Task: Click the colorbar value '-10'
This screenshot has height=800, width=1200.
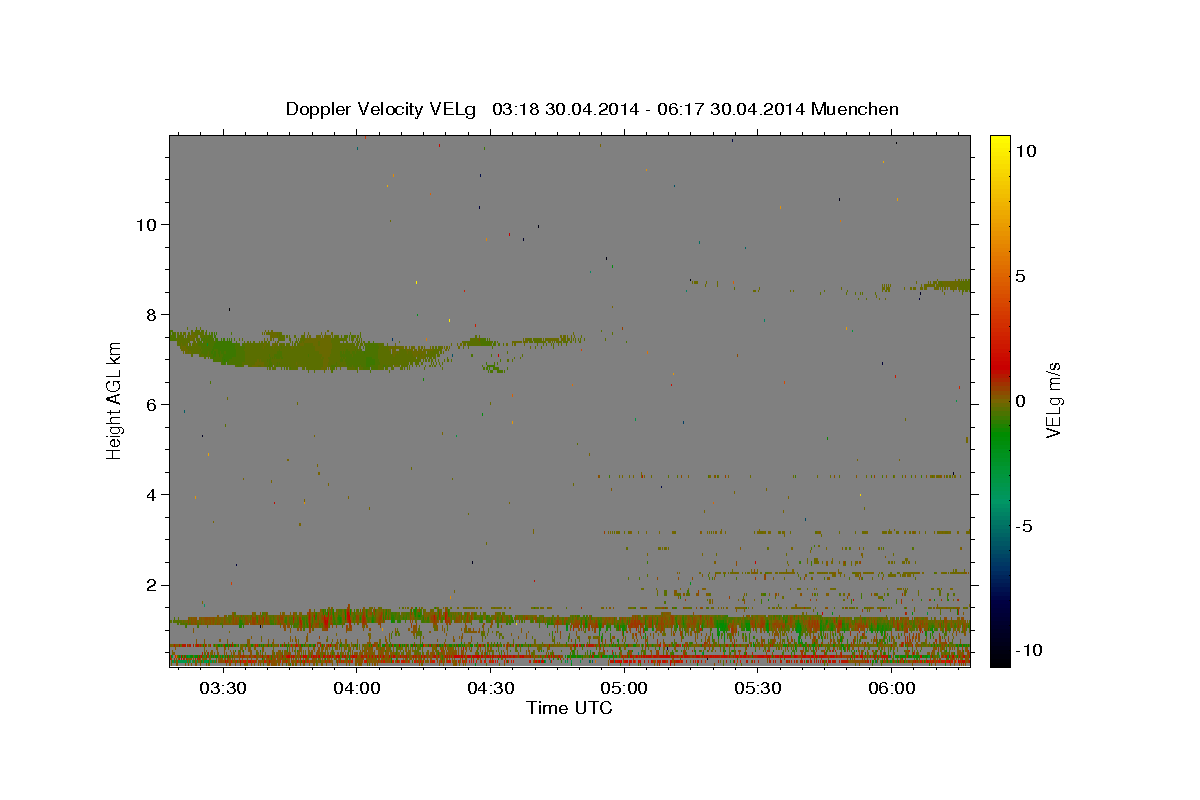Action: 1027,650
